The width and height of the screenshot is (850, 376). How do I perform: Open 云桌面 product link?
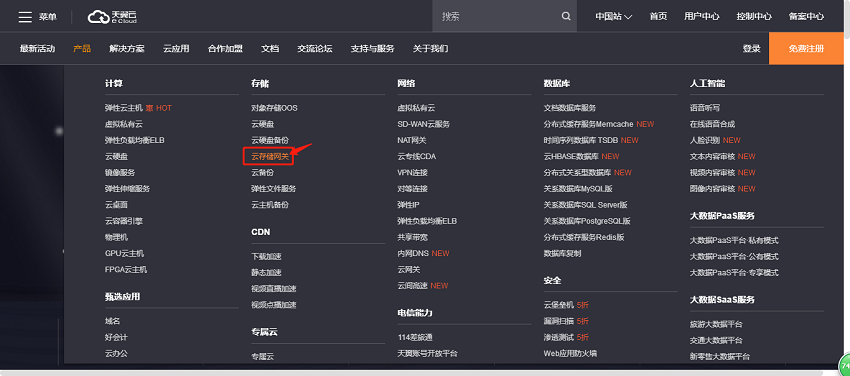click(117, 205)
